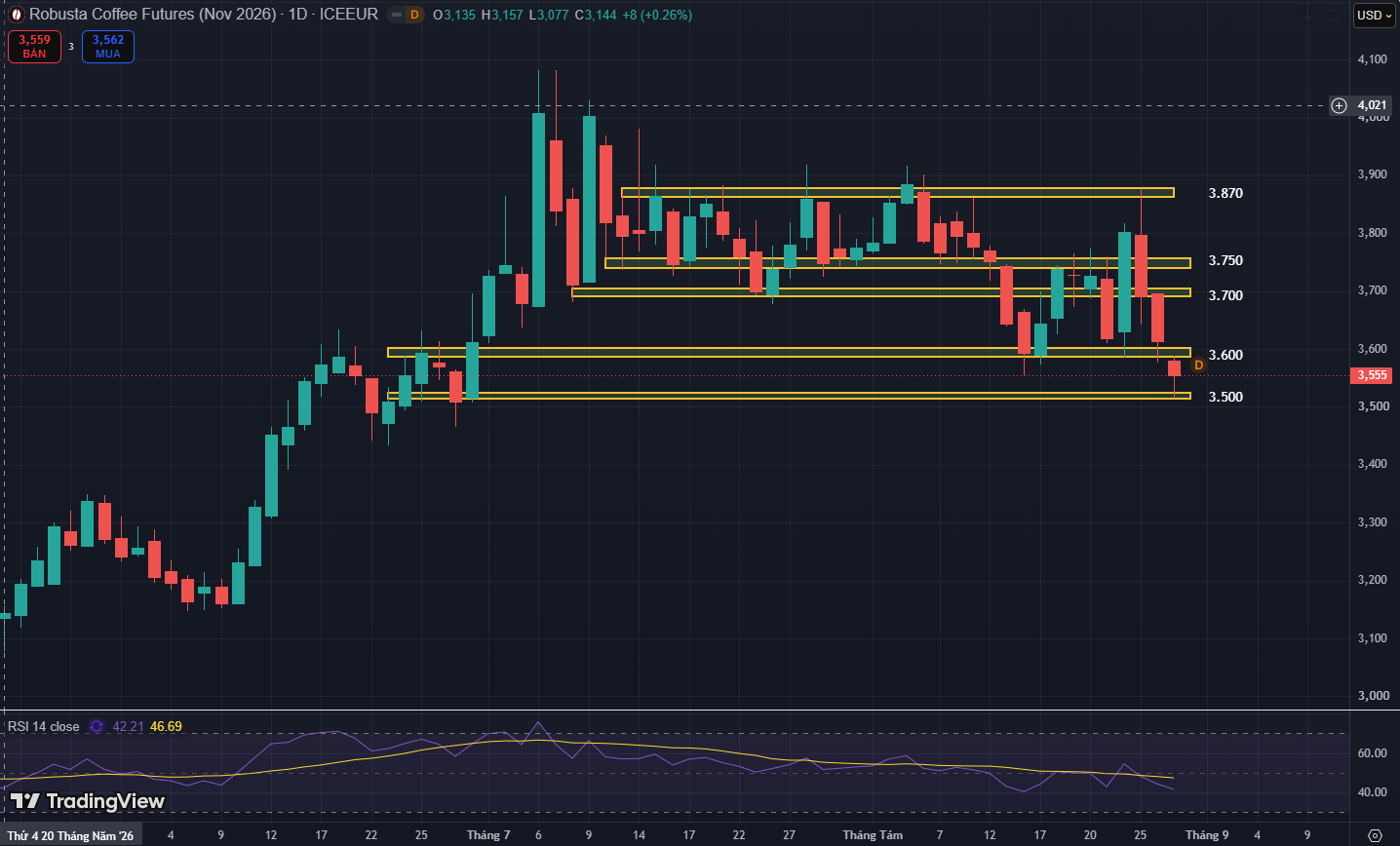Toggle the grey dash pill beside D
This screenshot has height=846, width=1400.
396,15
